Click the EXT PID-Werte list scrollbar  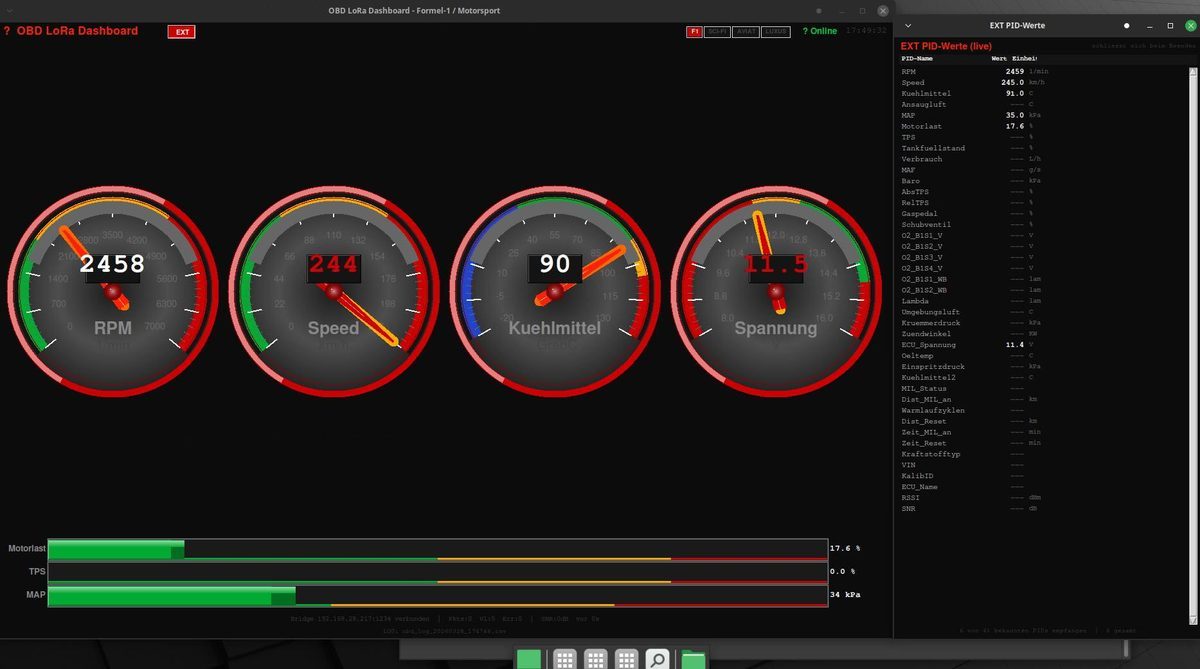[x=1192, y=345]
